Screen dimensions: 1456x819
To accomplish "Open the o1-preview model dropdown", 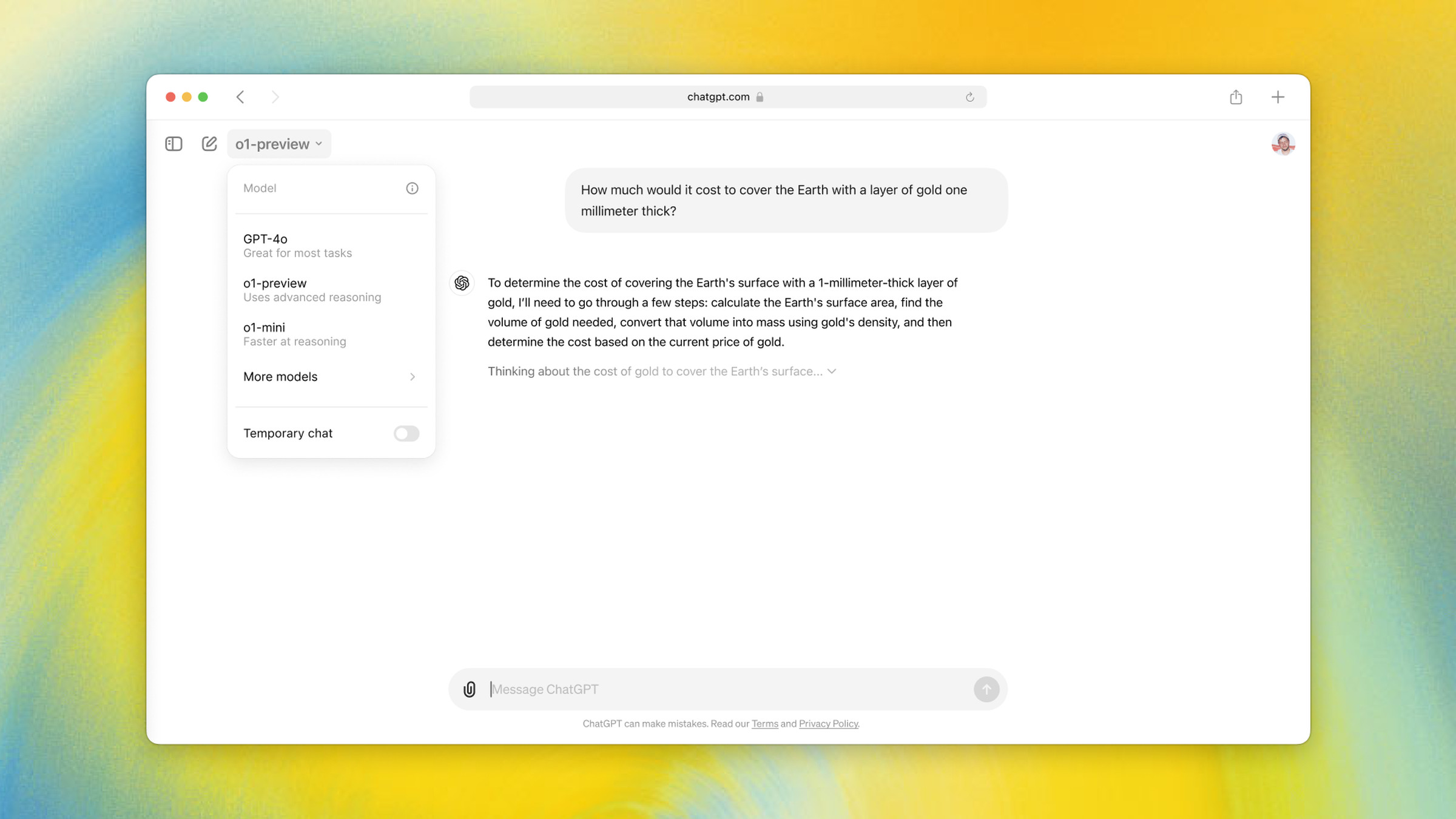I will [x=278, y=143].
